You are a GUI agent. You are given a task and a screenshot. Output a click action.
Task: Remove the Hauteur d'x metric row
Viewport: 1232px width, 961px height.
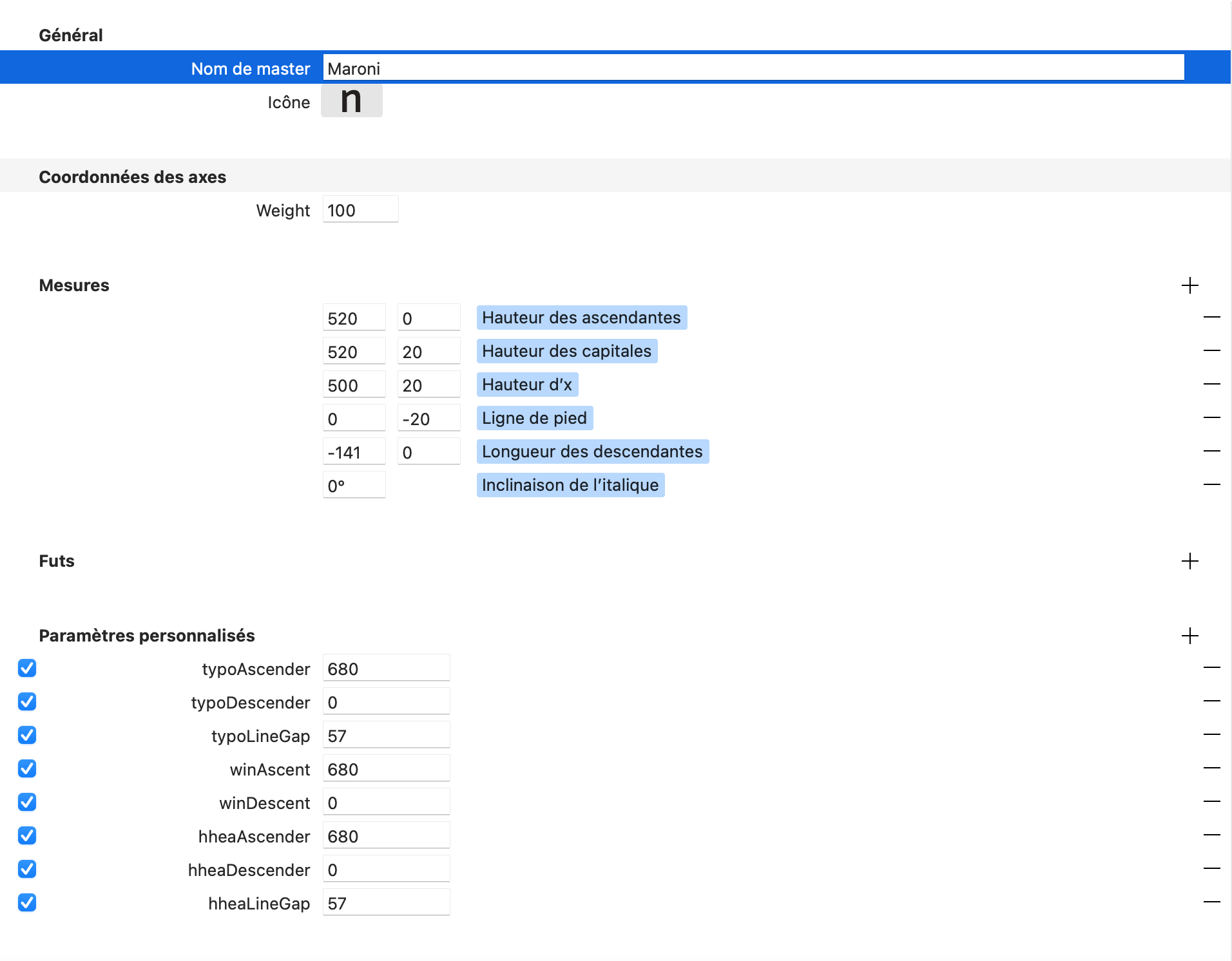[1211, 384]
